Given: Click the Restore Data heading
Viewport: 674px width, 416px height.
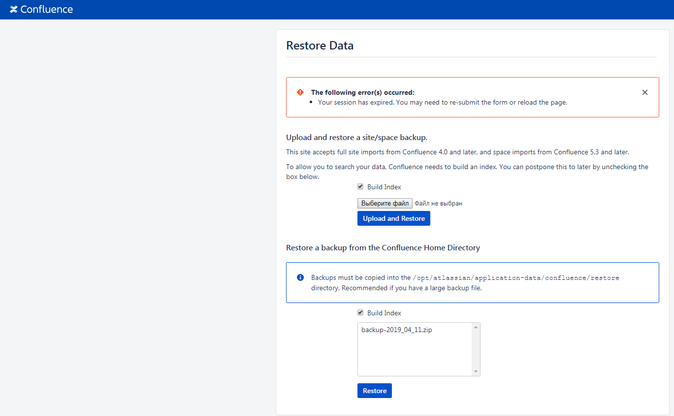Looking at the screenshot, I should (x=320, y=46).
